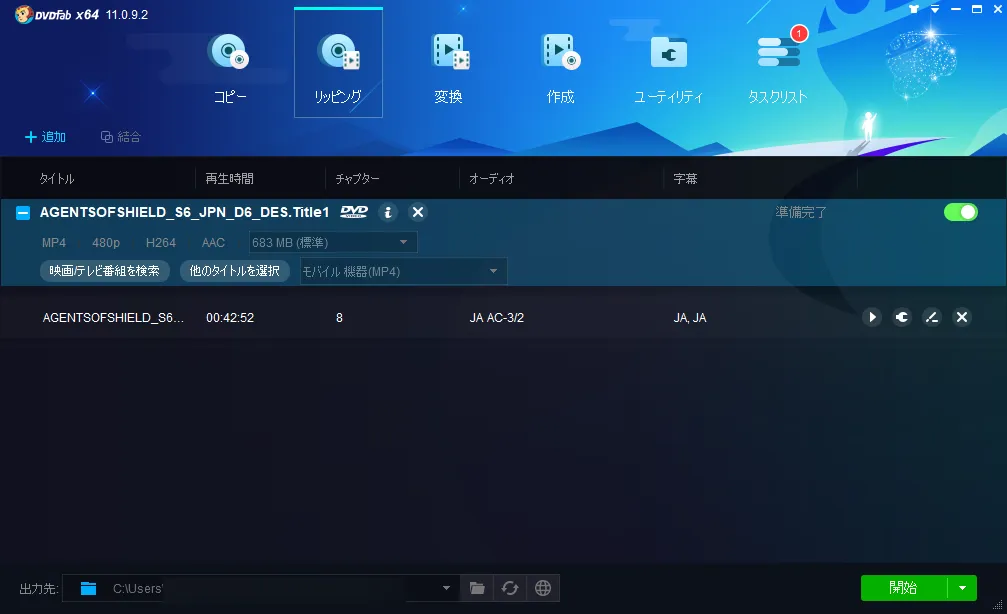Click the AAC audio codec label

[x=213, y=243]
